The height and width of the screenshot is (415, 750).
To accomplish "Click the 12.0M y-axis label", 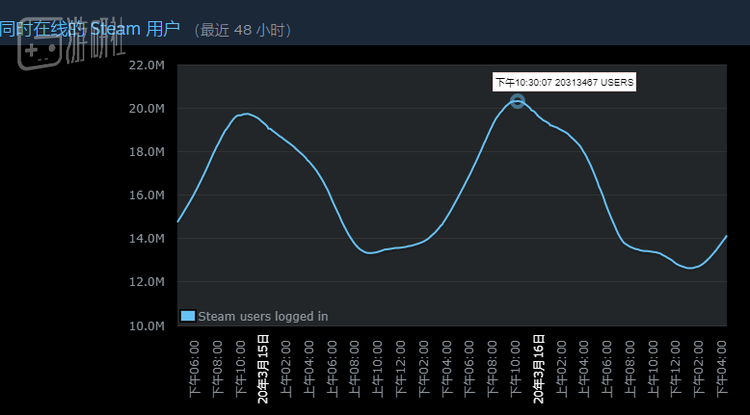I will (146, 282).
